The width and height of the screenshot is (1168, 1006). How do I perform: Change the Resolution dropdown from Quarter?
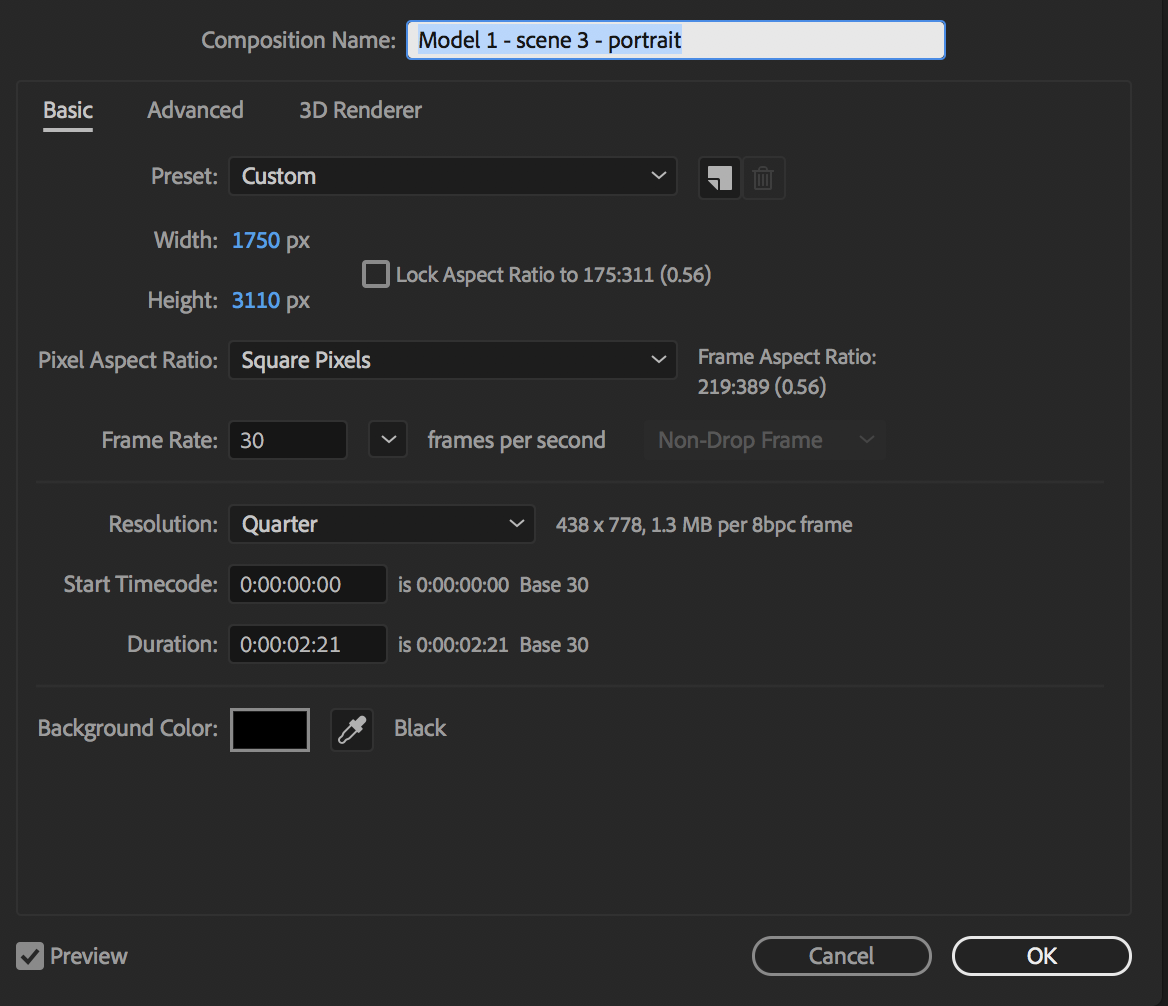(381, 524)
